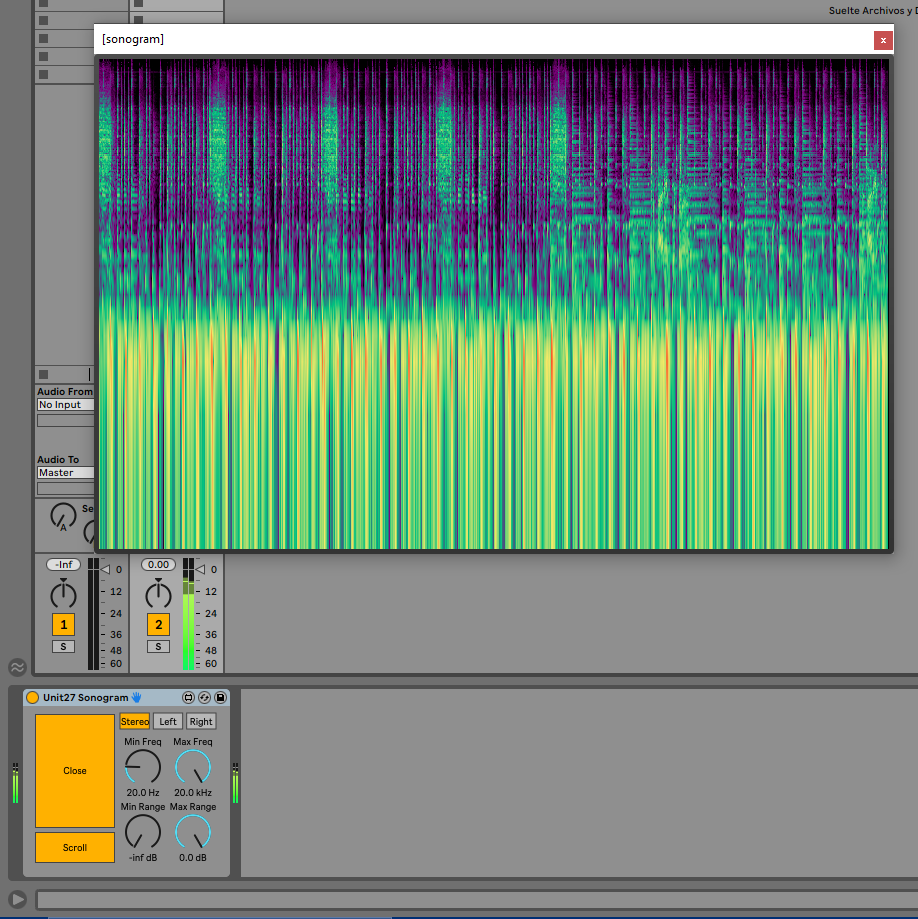Viewport: 918px width, 919px height.
Task: Switch to the Right channel mode
Action: 201,721
